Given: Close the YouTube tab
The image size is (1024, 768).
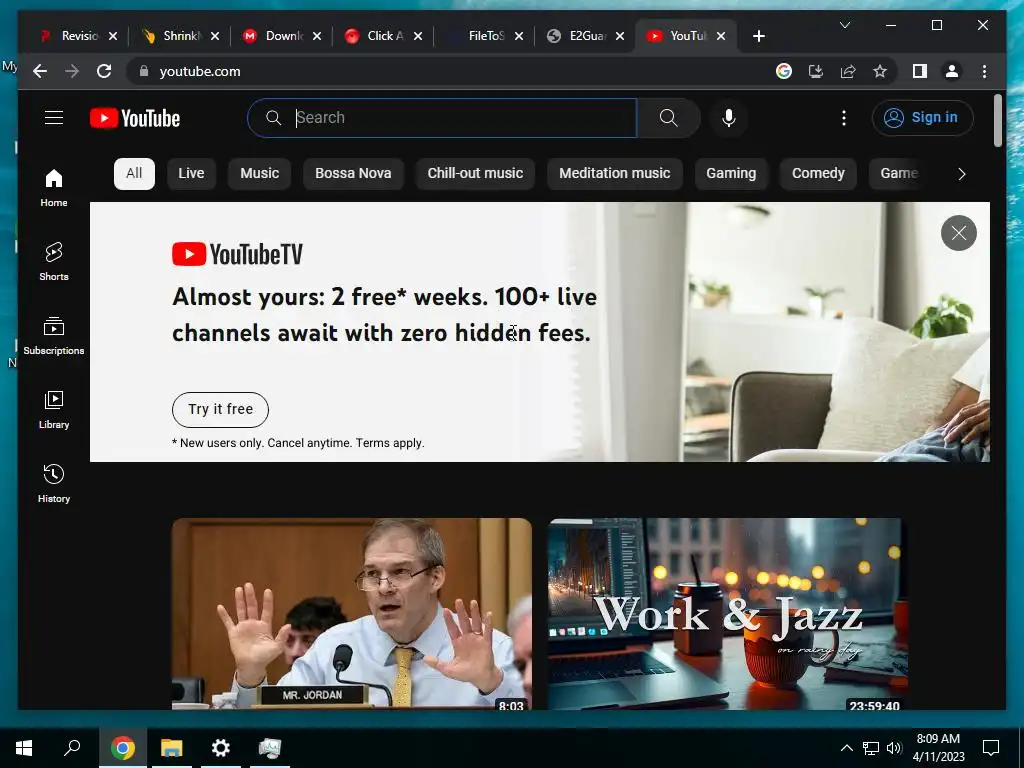Looking at the screenshot, I should pyautogui.click(x=721, y=36).
